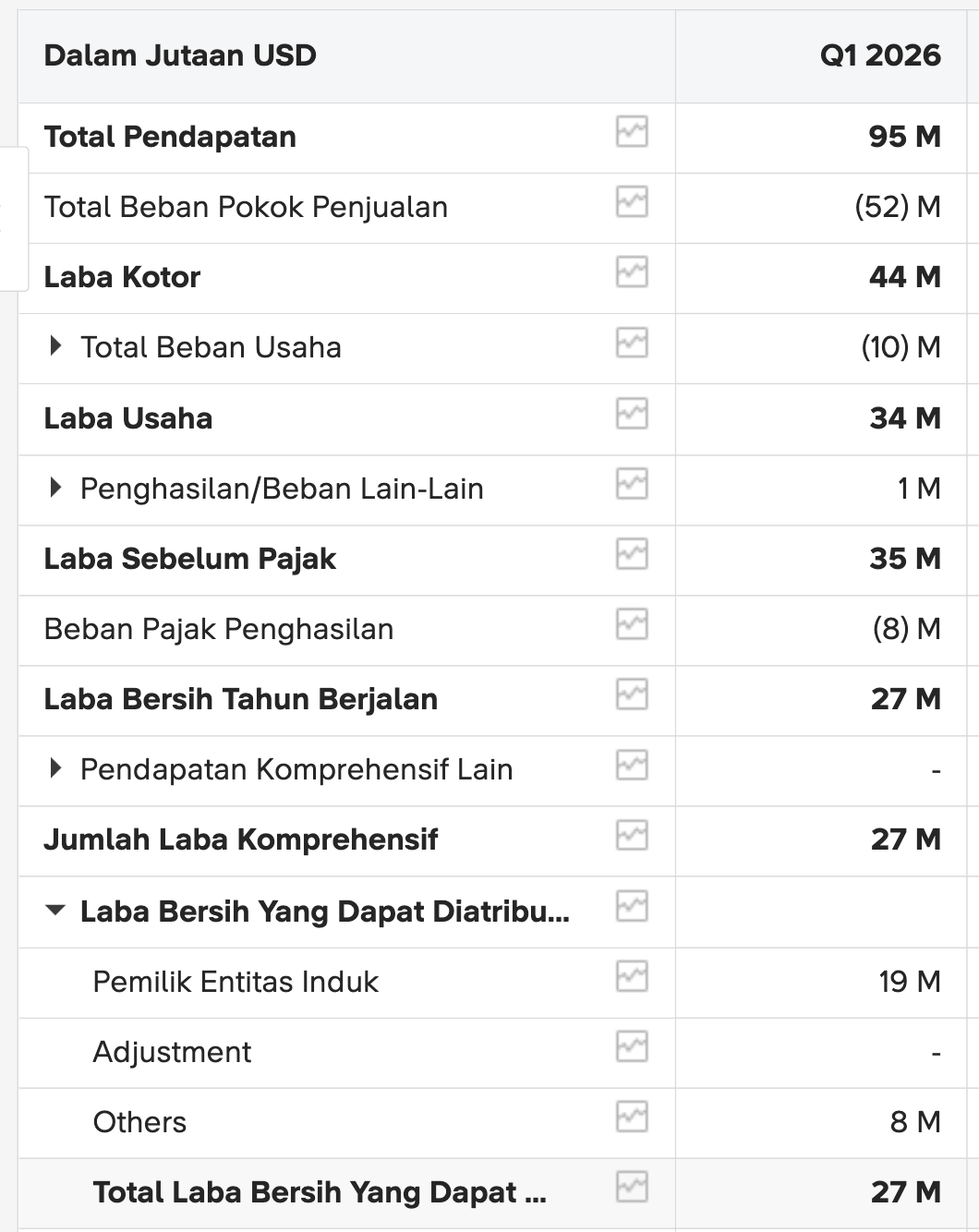Show chart for Laba Kotor row
This screenshot has width=979, height=1232.
pos(632,272)
